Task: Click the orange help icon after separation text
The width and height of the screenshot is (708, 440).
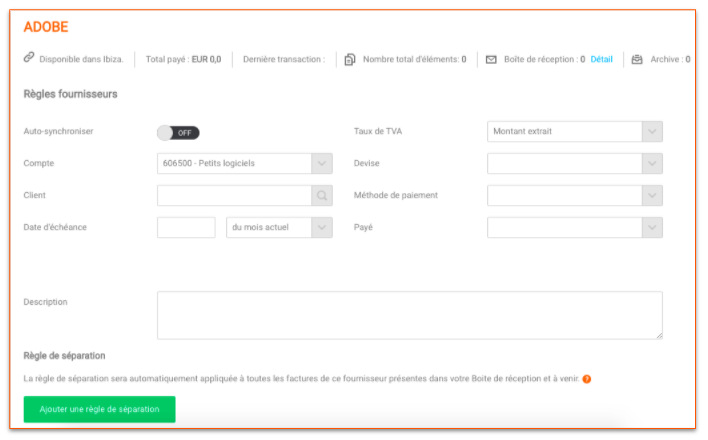Action: [x=587, y=379]
